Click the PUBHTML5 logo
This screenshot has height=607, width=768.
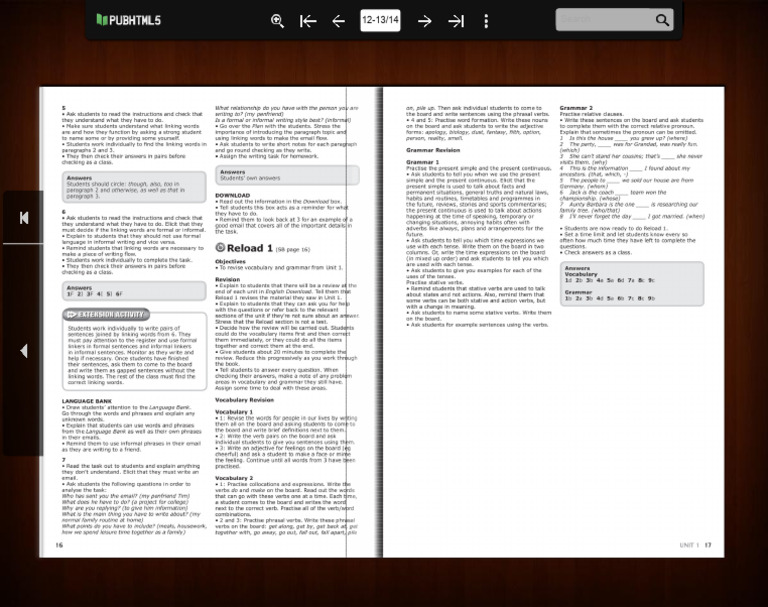click(129, 20)
